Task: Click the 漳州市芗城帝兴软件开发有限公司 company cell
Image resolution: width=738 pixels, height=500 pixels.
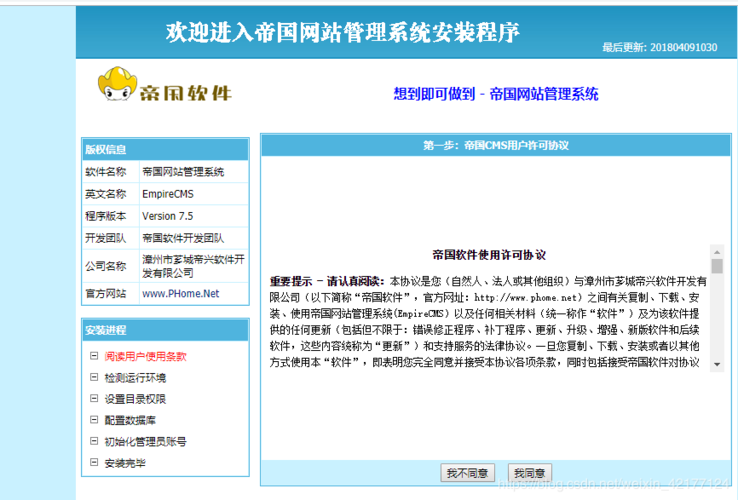Action: coord(194,266)
